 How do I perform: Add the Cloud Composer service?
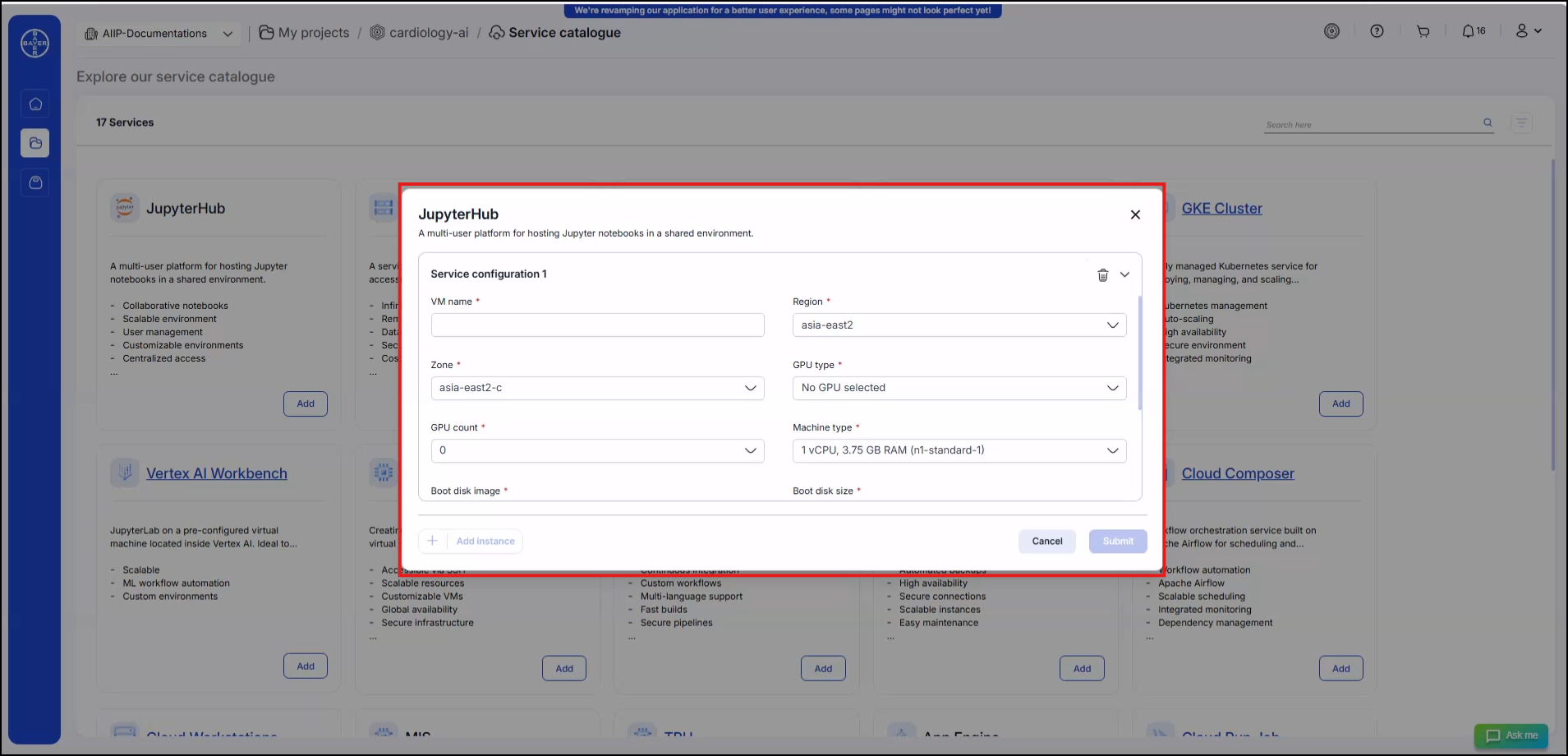pos(1340,669)
